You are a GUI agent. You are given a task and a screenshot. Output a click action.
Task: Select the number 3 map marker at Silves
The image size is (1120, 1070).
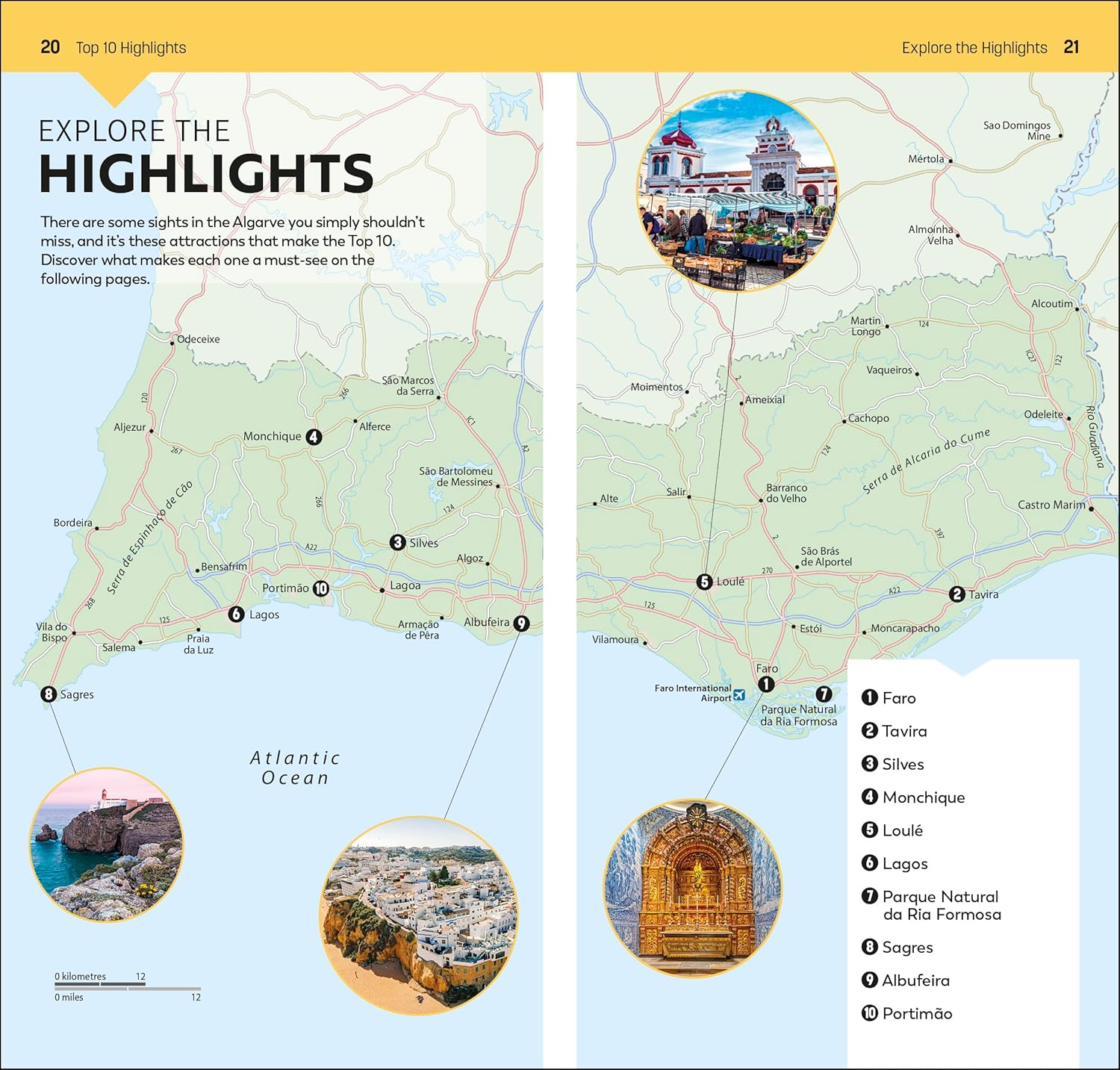click(x=397, y=542)
